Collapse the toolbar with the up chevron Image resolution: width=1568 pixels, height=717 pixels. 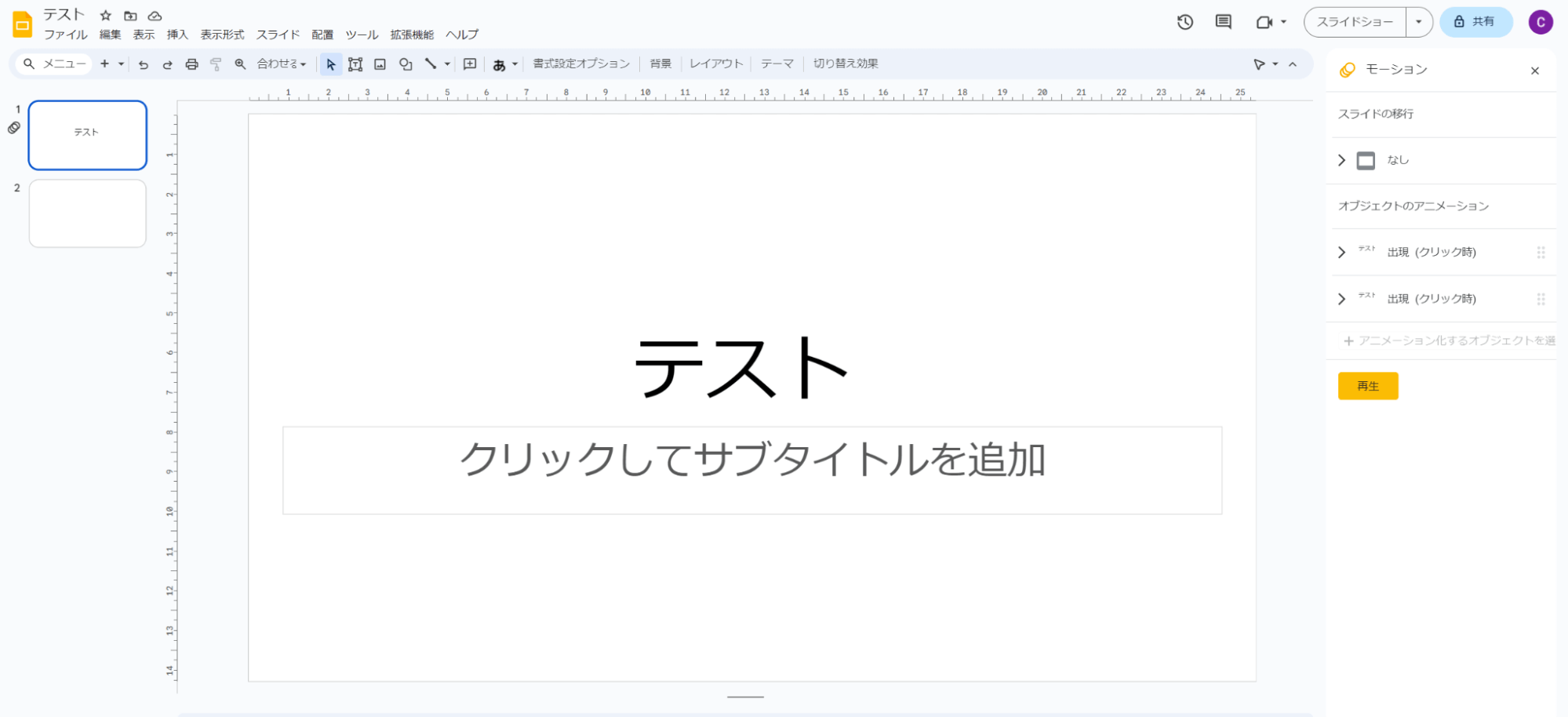point(1293,64)
